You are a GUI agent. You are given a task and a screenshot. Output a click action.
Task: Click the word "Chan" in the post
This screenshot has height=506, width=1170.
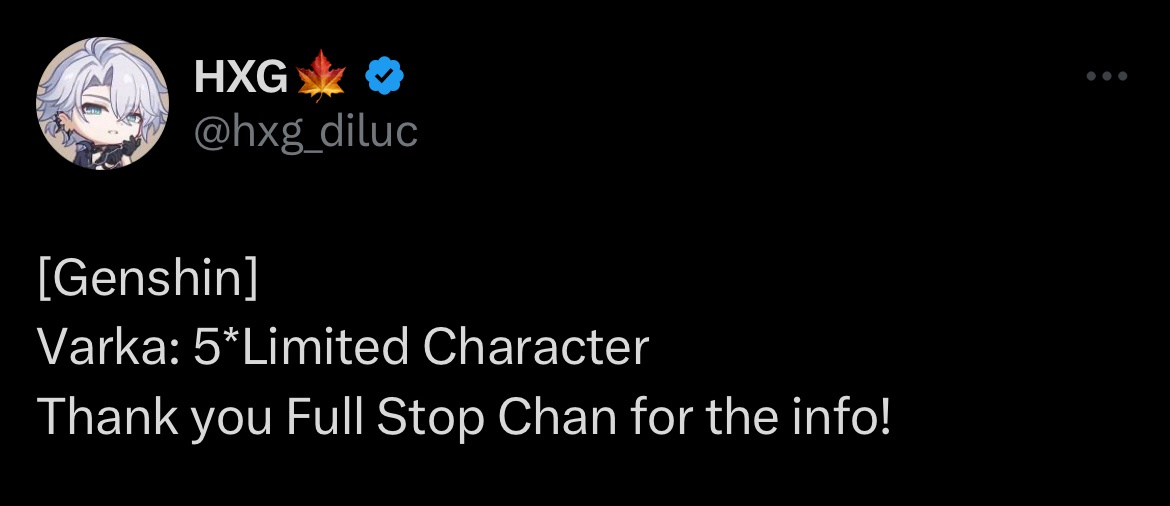pyautogui.click(x=557, y=417)
